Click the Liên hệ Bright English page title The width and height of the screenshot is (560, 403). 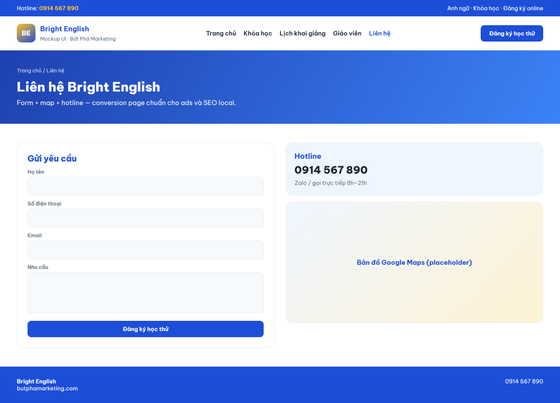tap(89, 87)
